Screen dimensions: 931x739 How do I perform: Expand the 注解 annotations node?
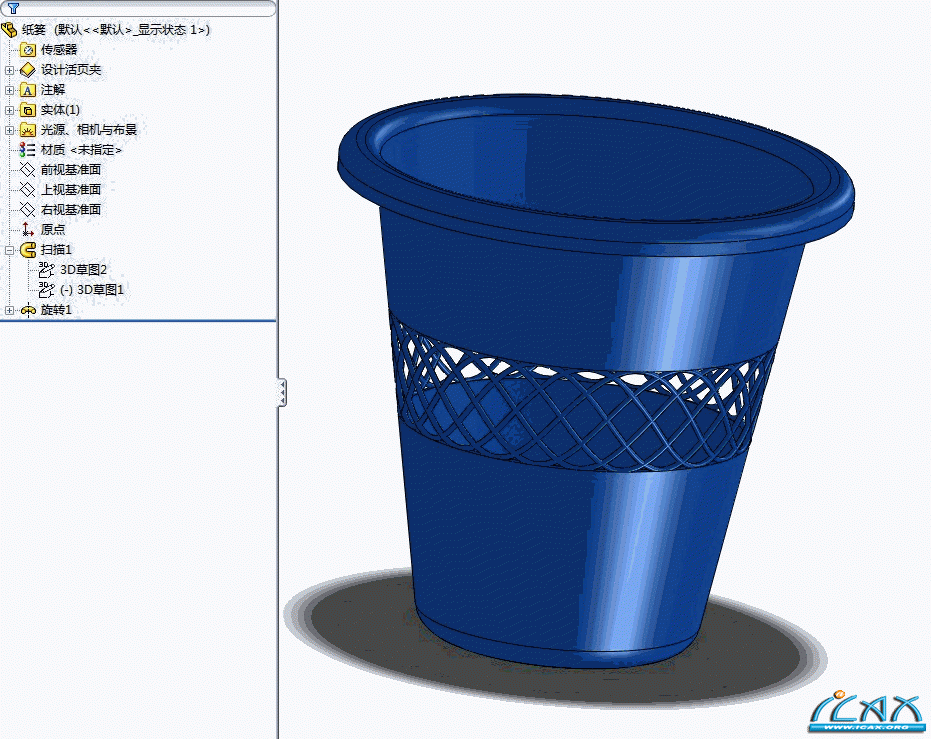9,90
